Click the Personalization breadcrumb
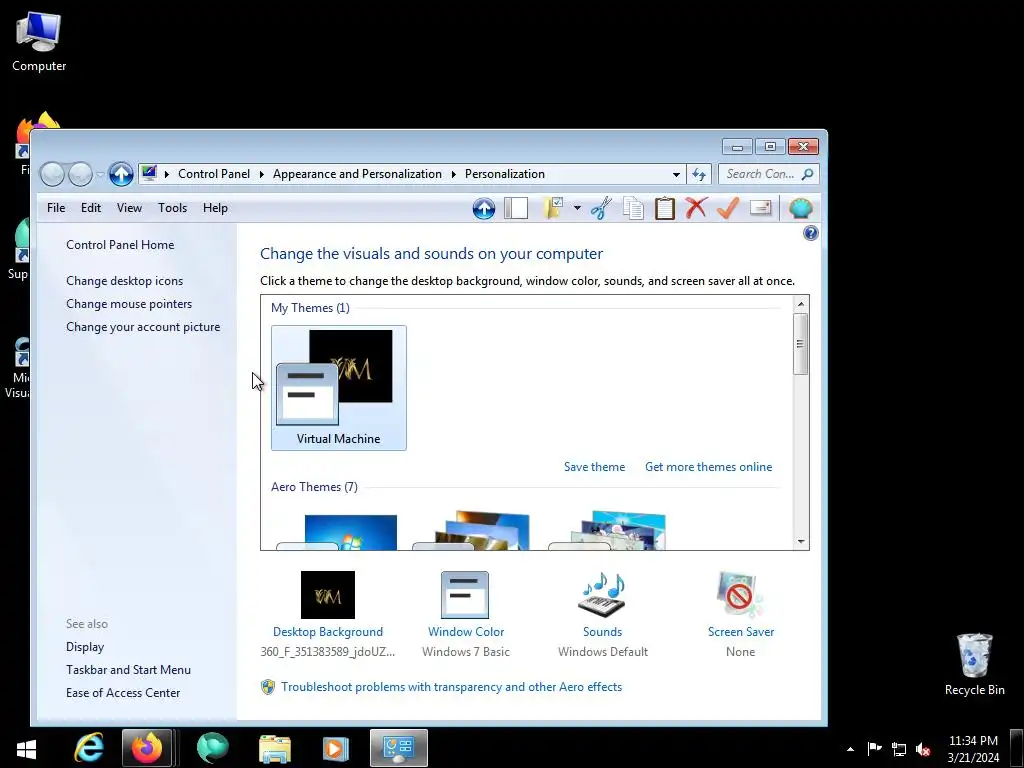 point(505,174)
